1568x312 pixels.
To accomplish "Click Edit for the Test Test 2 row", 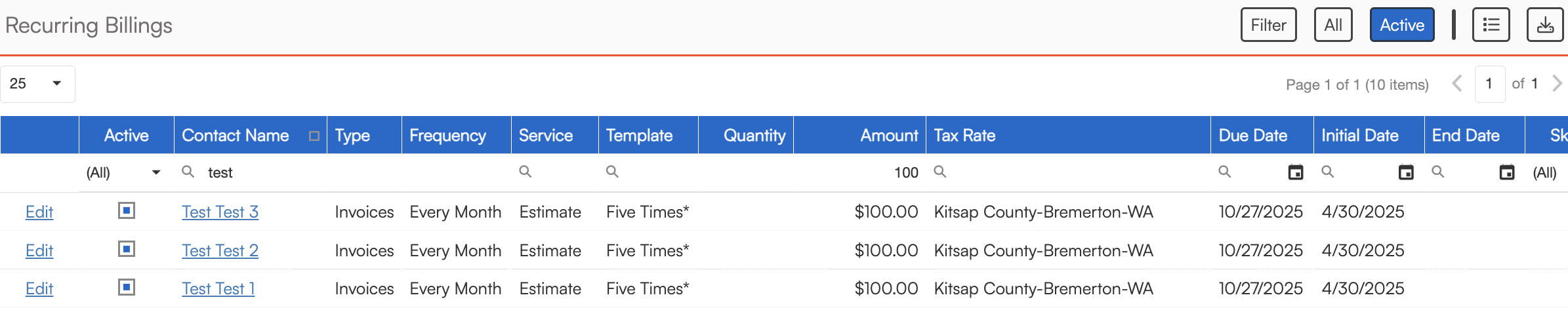I will click(x=39, y=250).
